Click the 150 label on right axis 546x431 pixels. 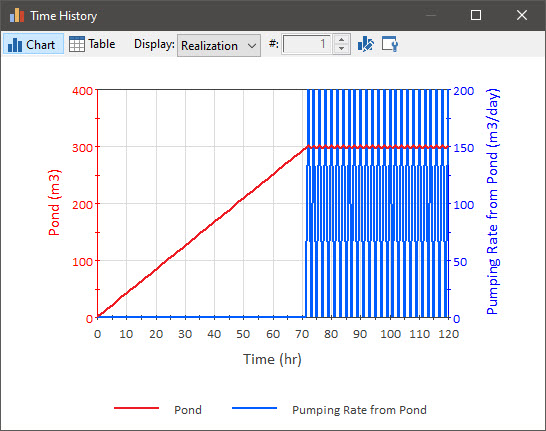463,148
